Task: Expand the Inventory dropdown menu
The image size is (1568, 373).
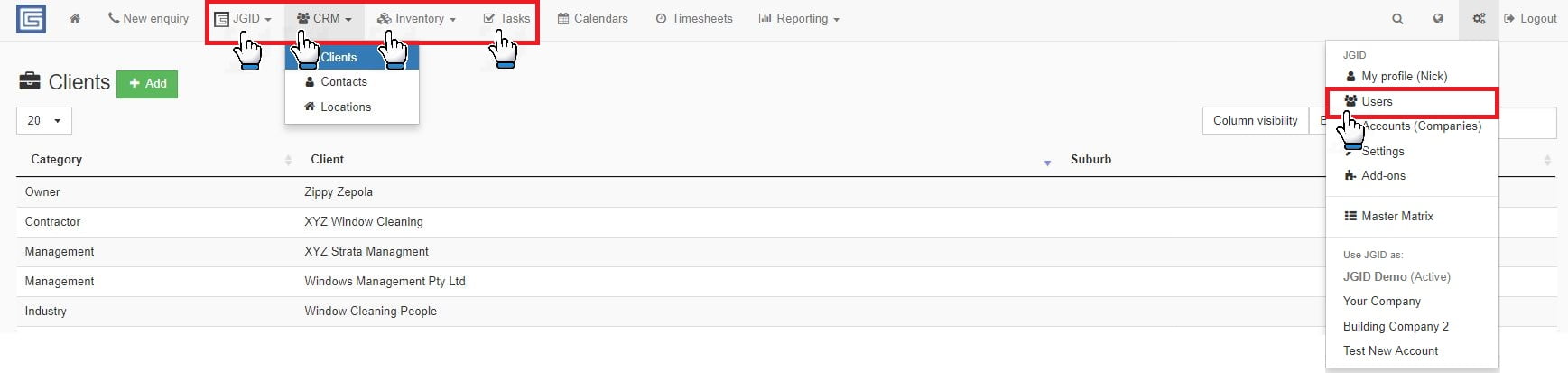Action: pyautogui.click(x=416, y=18)
